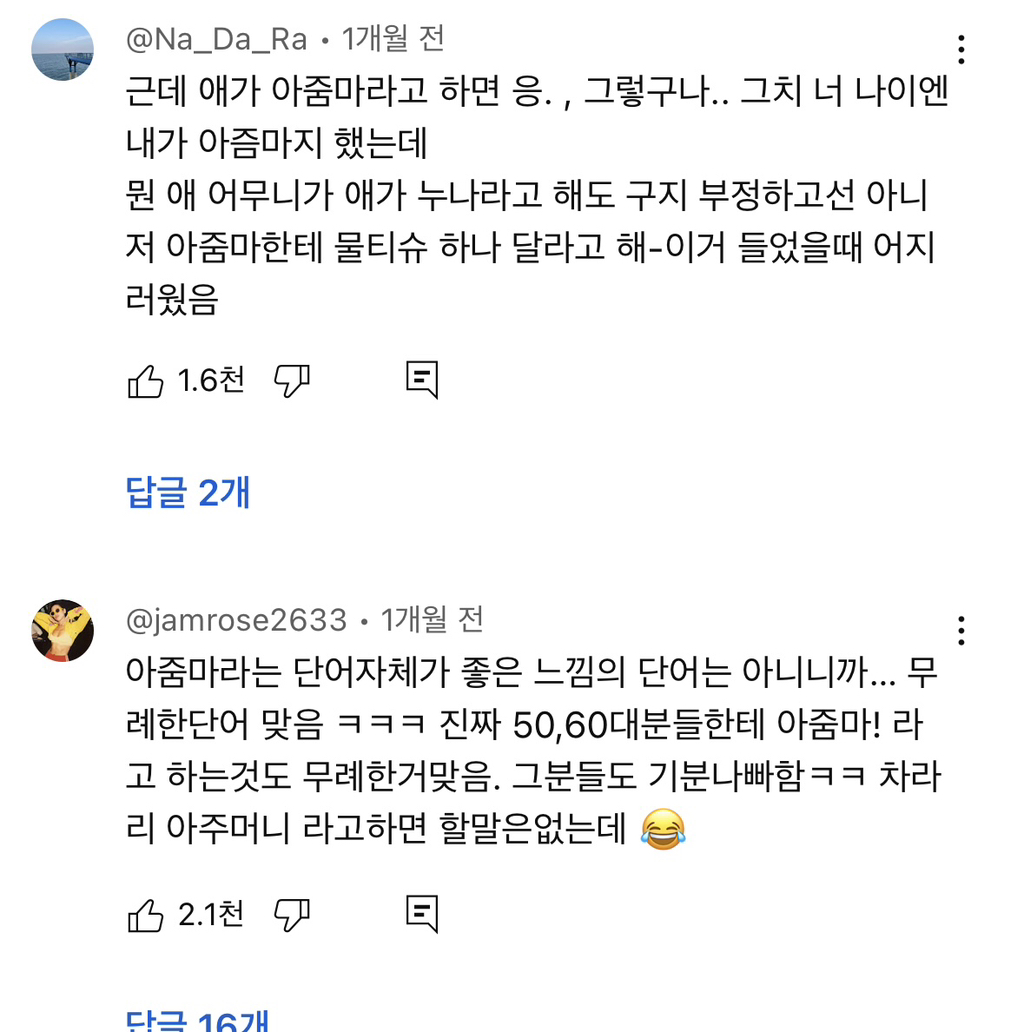Like the comment by @Na_Da_Ra

[x=146, y=381]
